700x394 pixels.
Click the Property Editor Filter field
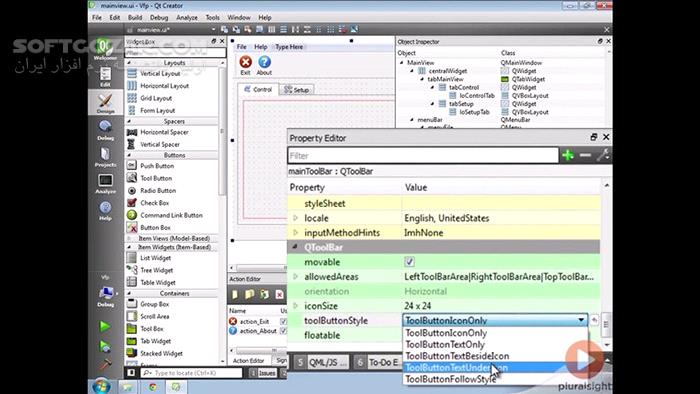coord(423,156)
